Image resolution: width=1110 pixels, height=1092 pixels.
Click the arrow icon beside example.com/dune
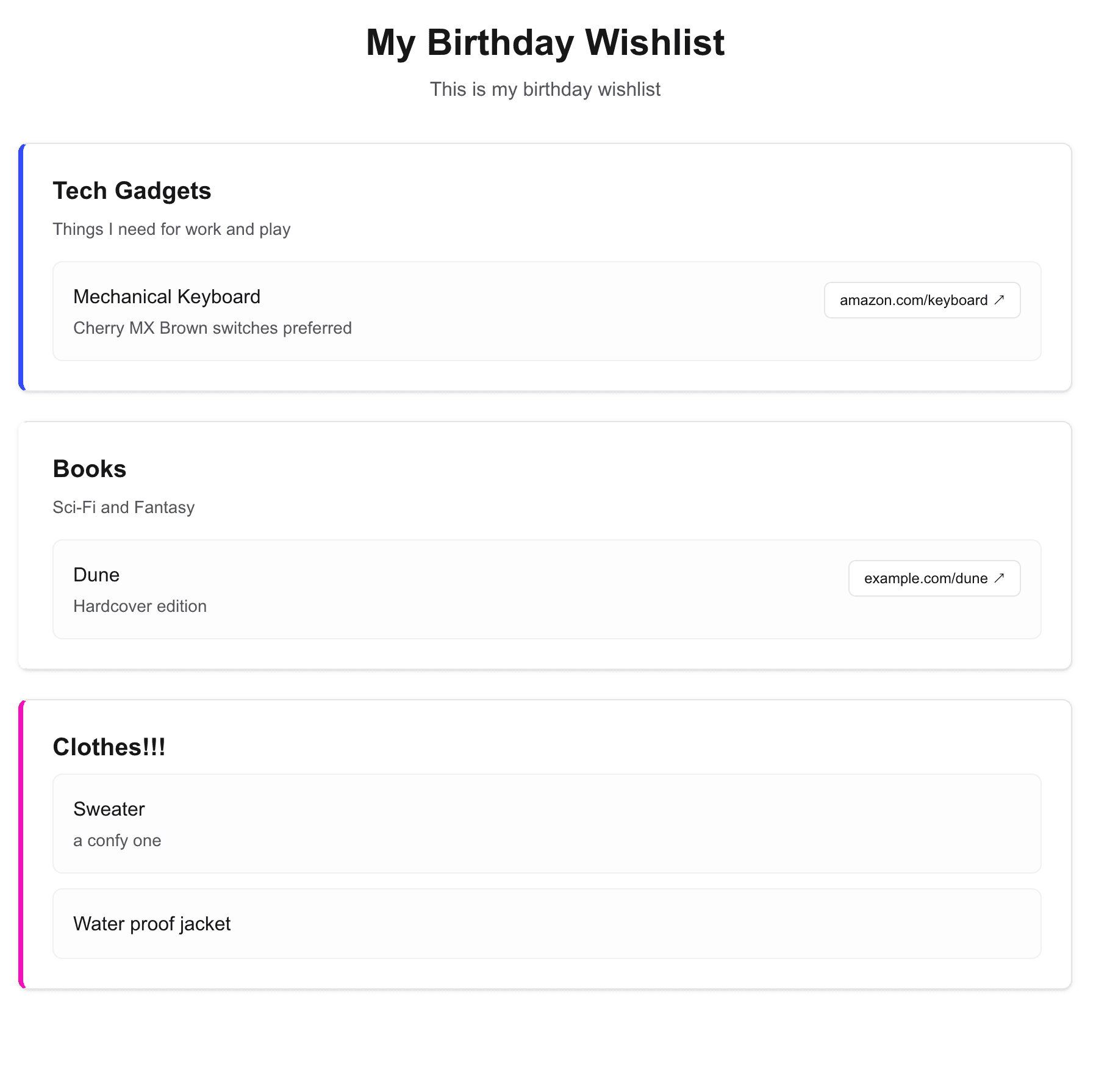coord(998,578)
